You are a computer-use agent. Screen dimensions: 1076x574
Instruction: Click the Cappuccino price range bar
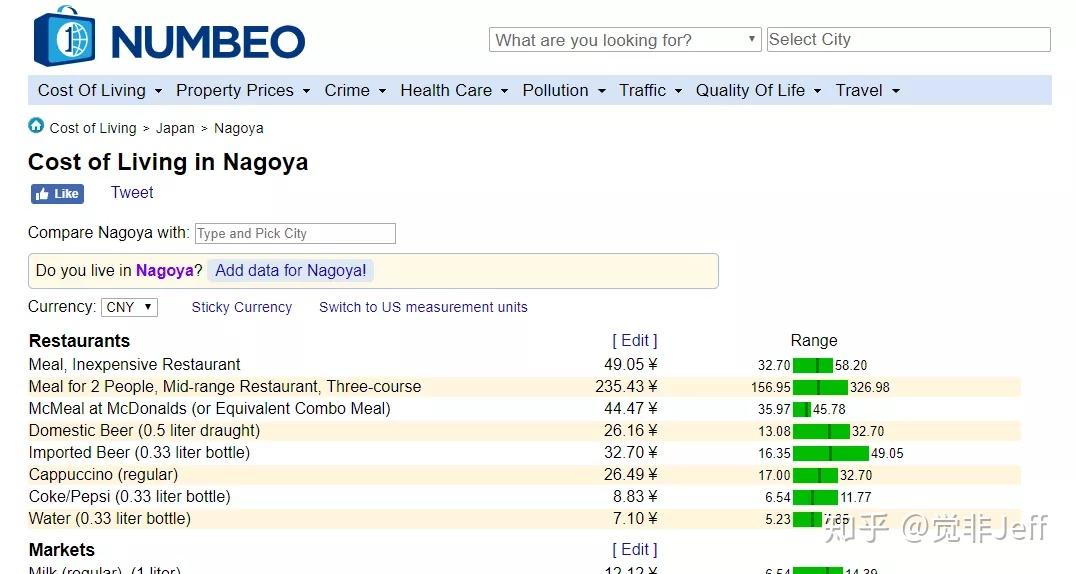point(815,475)
